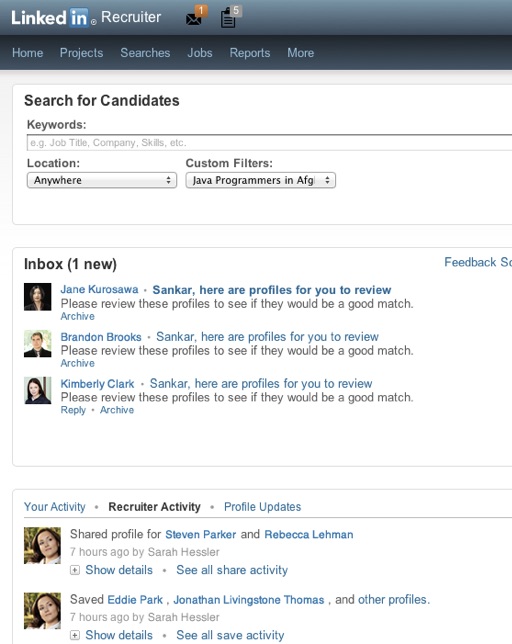Screen dimensions: 512x644
Task: Open Eddie Park's profile
Action: click(x=135, y=600)
